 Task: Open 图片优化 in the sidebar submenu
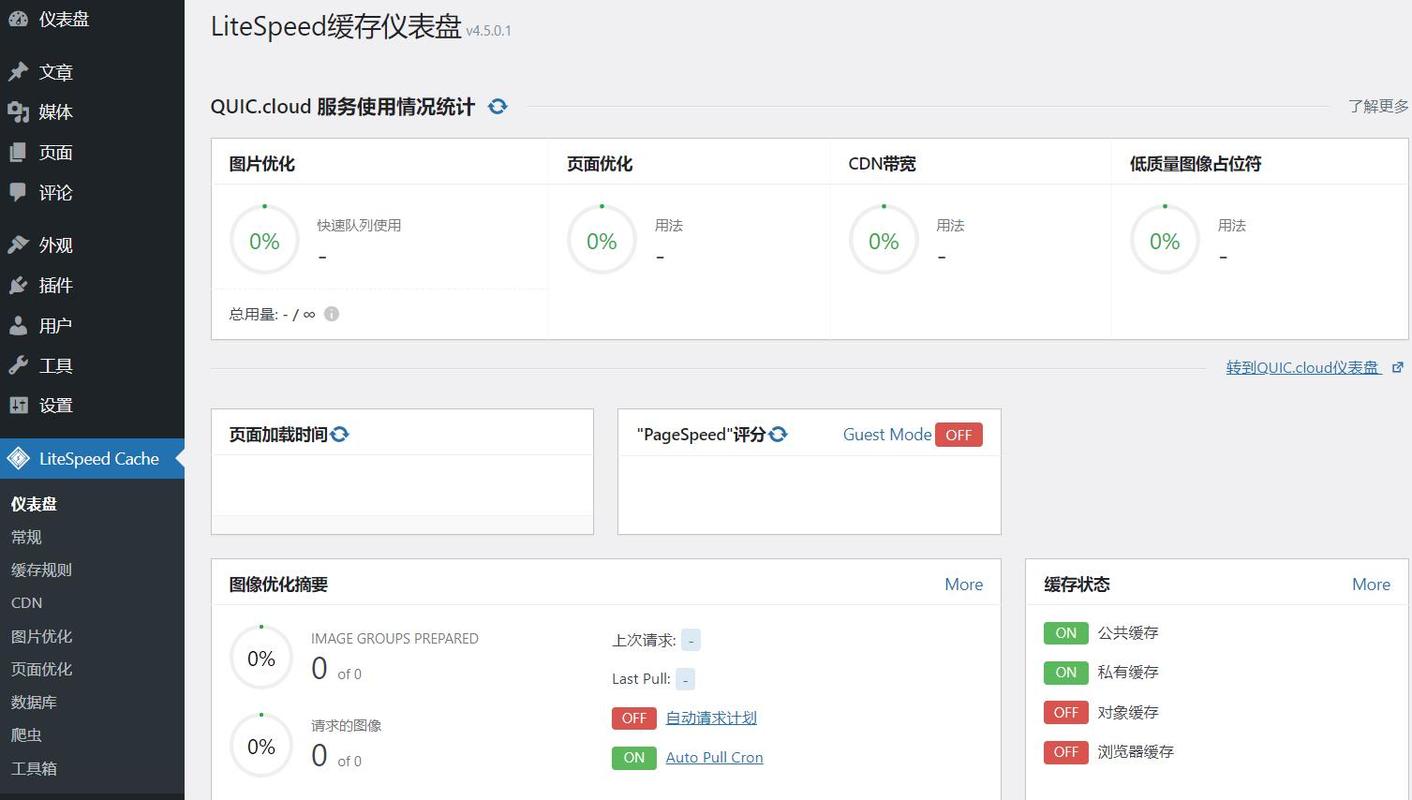(41, 636)
